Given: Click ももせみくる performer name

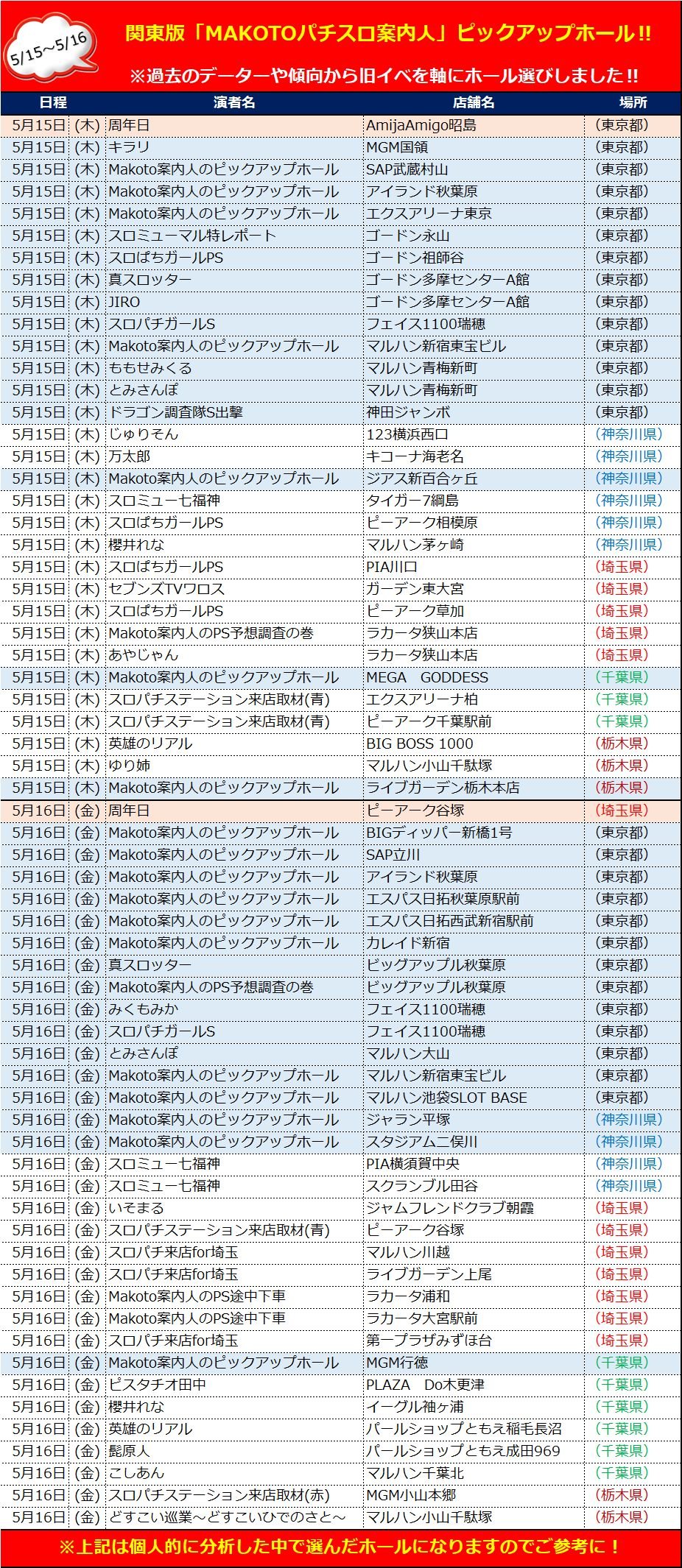Looking at the screenshot, I should click(x=150, y=368).
